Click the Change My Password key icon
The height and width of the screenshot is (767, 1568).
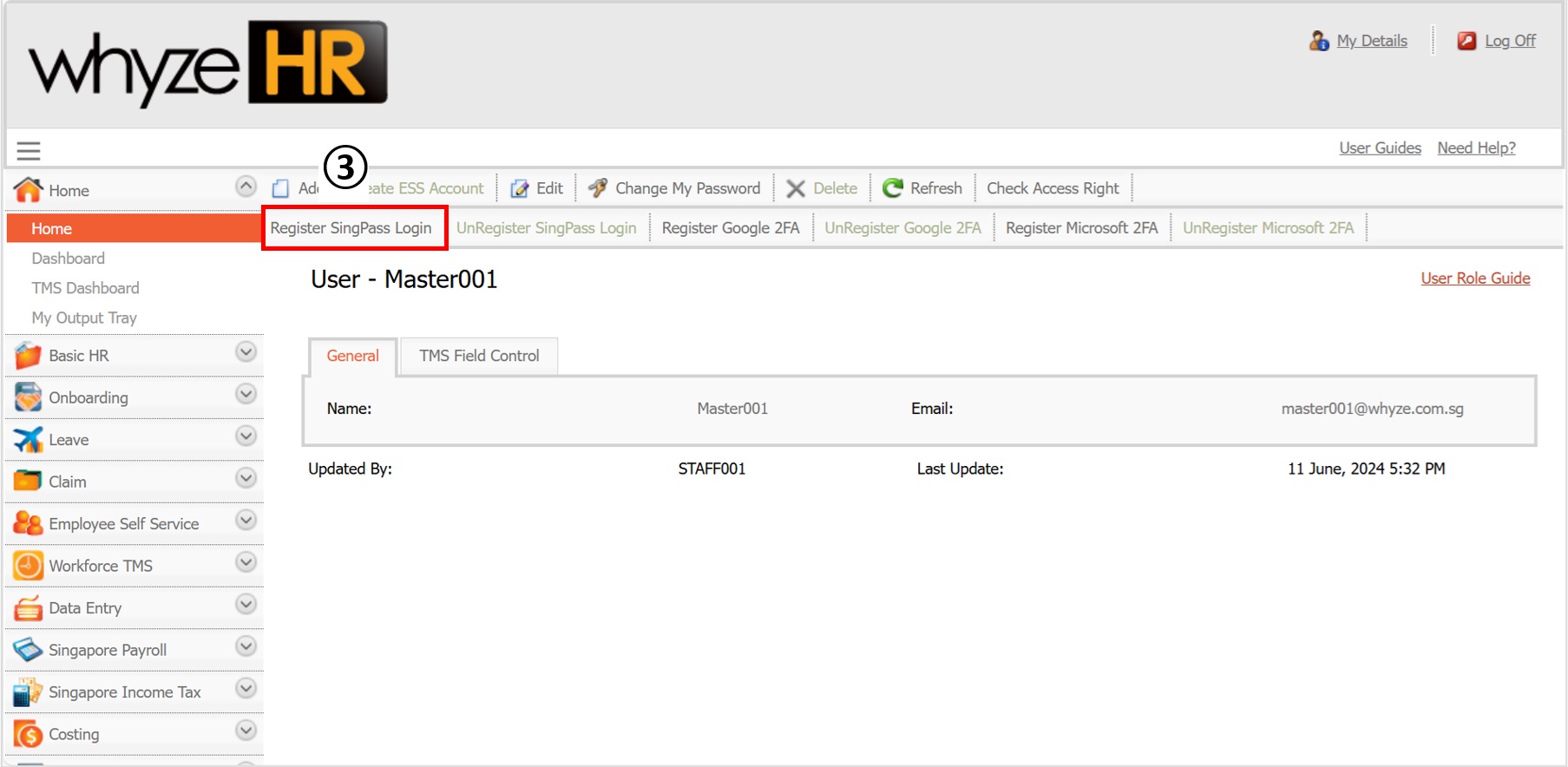(597, 188)
